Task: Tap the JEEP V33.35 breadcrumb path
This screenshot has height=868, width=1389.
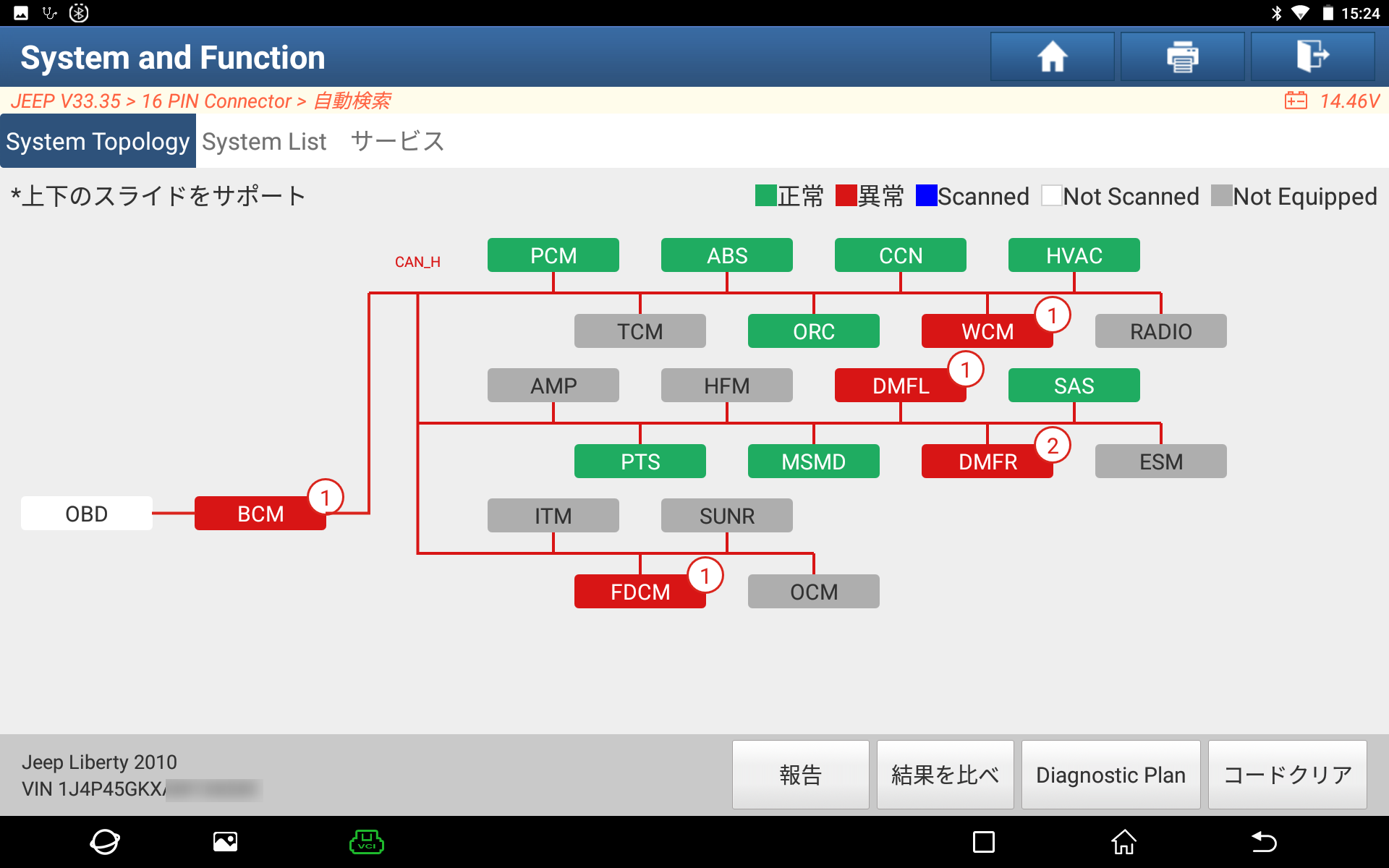Action: [x=200, y=101]
